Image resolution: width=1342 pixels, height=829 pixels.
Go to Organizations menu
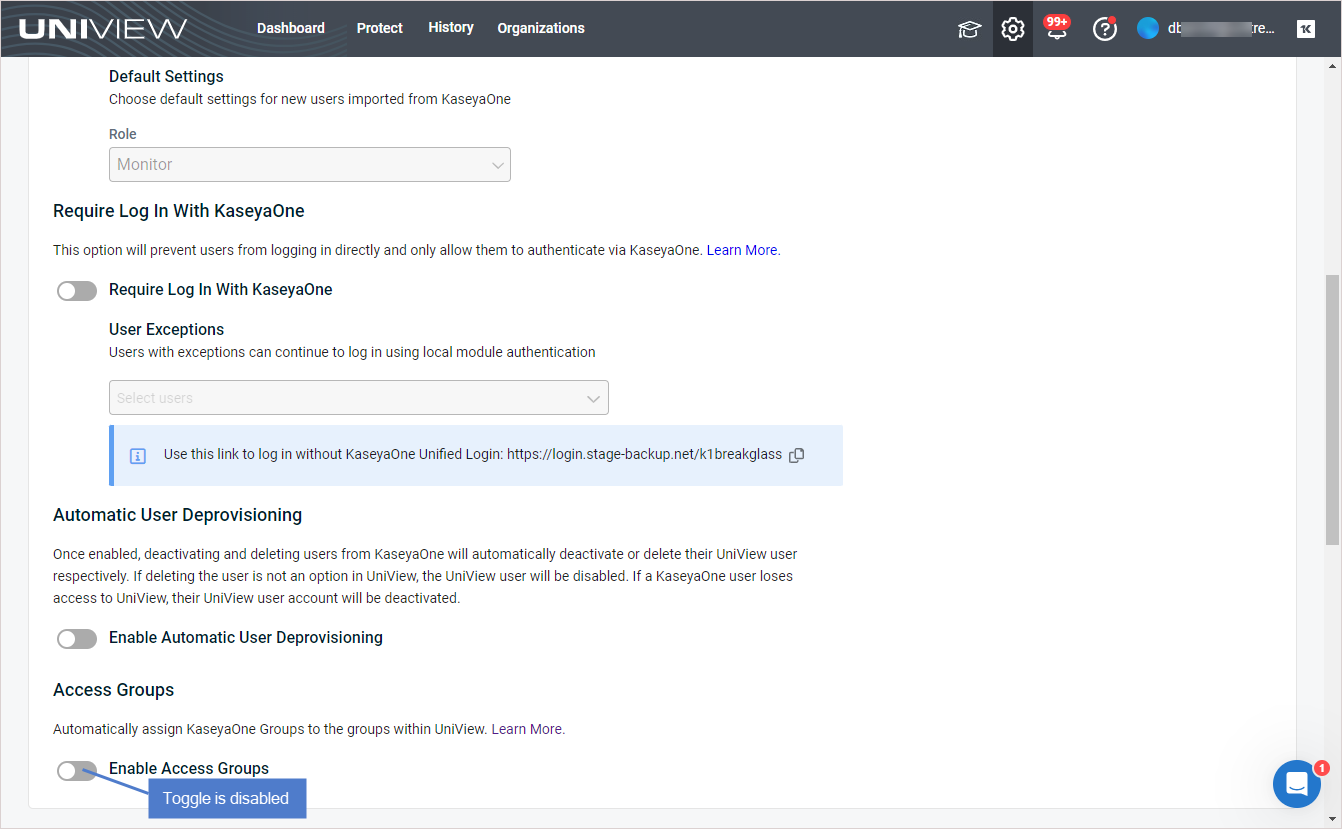[x=541, y=28]
